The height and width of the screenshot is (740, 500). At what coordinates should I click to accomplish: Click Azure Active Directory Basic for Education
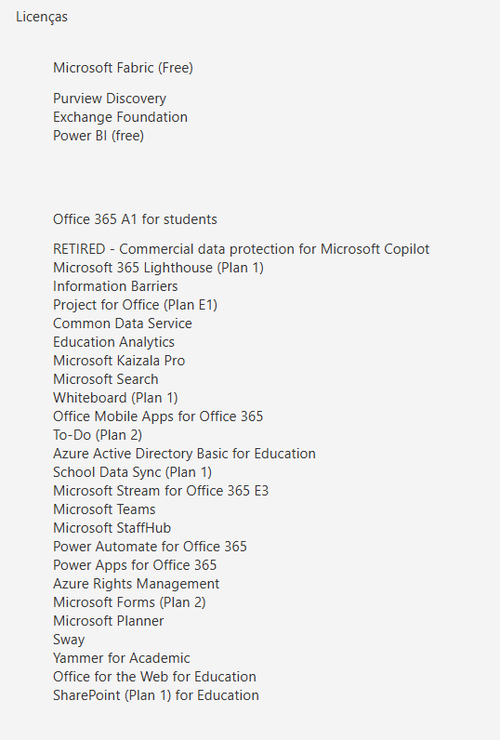[184, 454]
